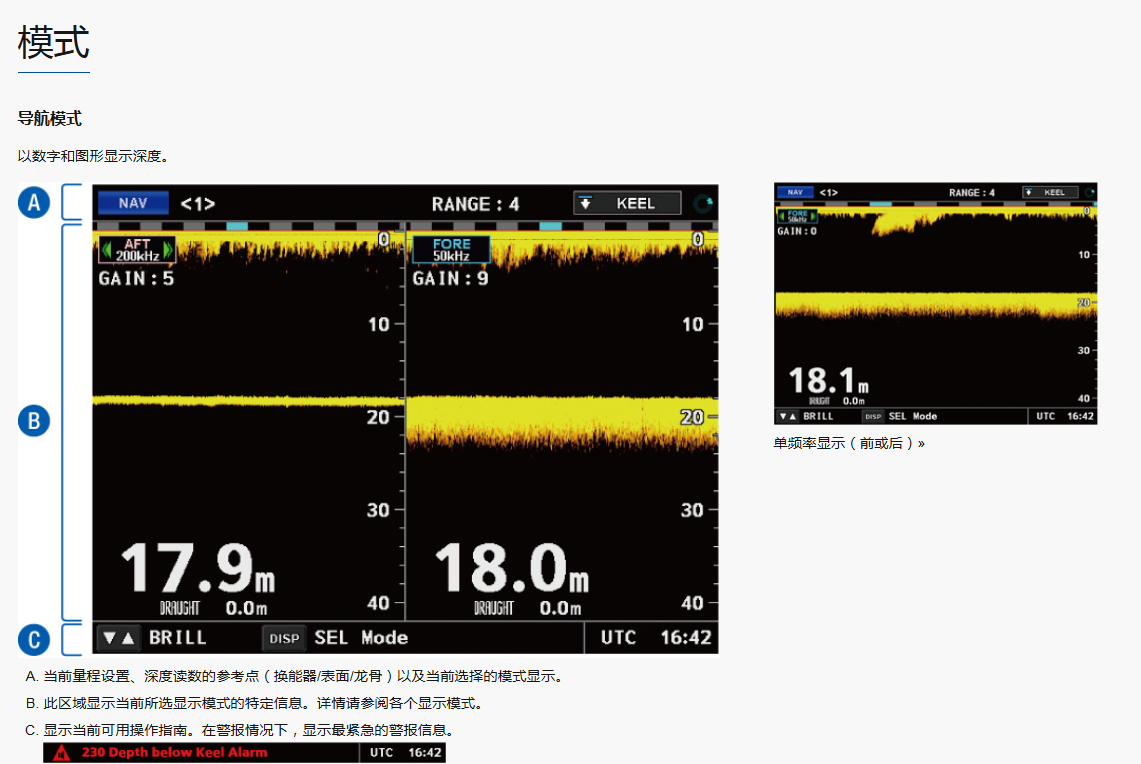Click the blue NAV mode indicator

click(x=133, y=203)
